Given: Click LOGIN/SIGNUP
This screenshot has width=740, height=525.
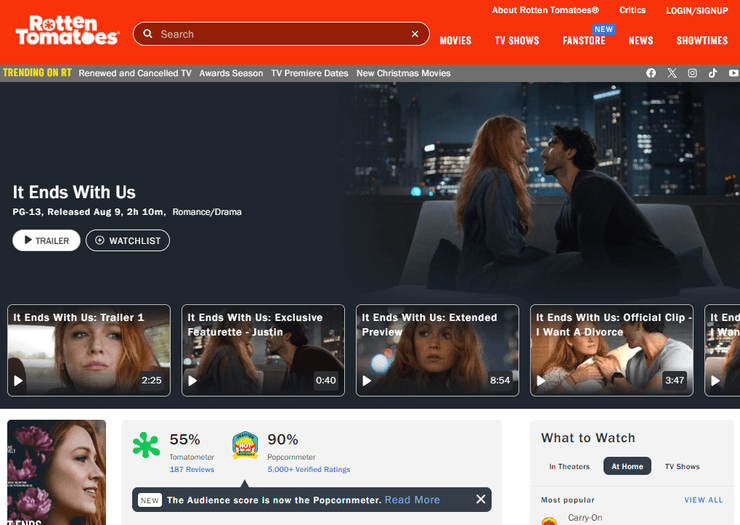Looking at the screenshot, I should tap(697, 10).
